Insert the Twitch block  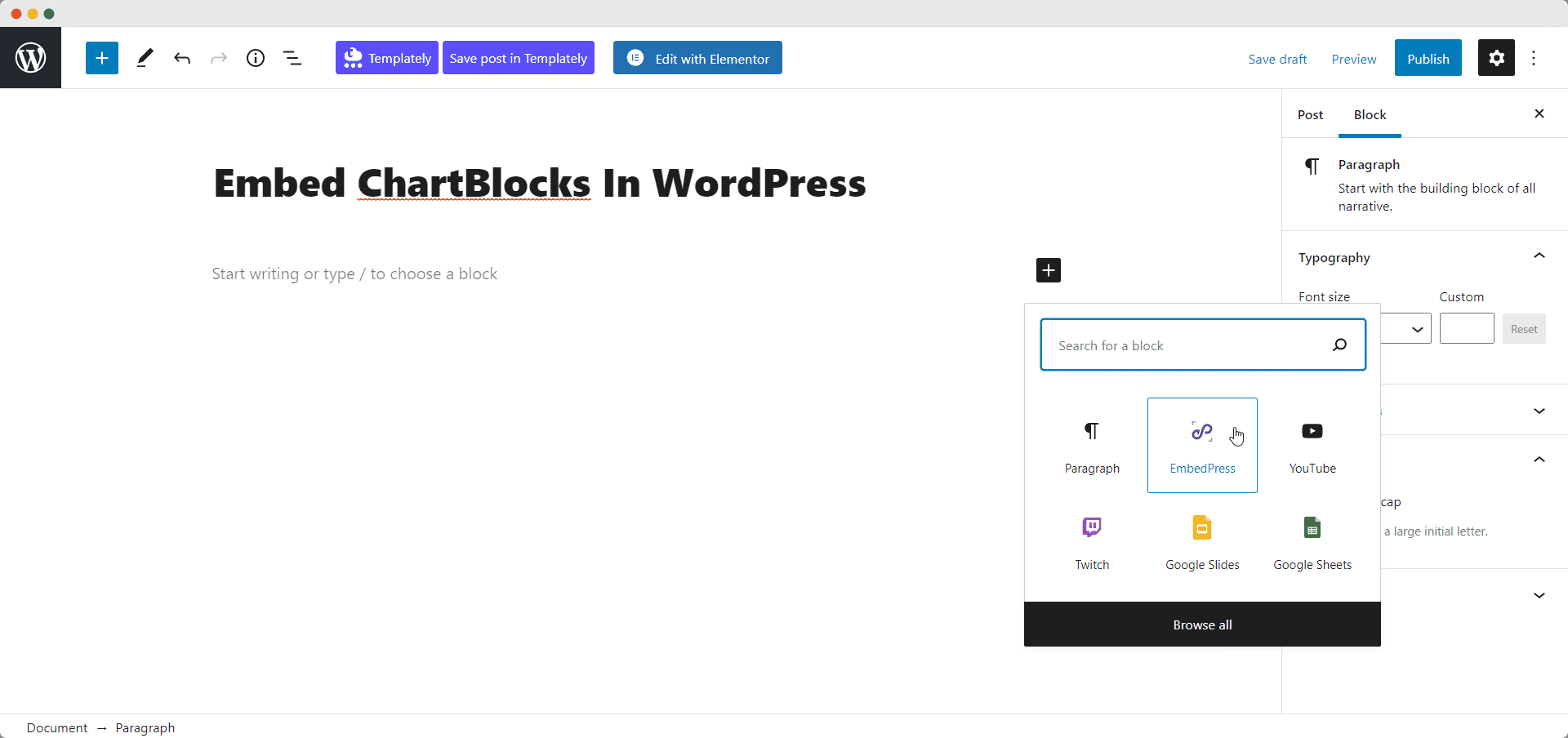(1092, 542)
